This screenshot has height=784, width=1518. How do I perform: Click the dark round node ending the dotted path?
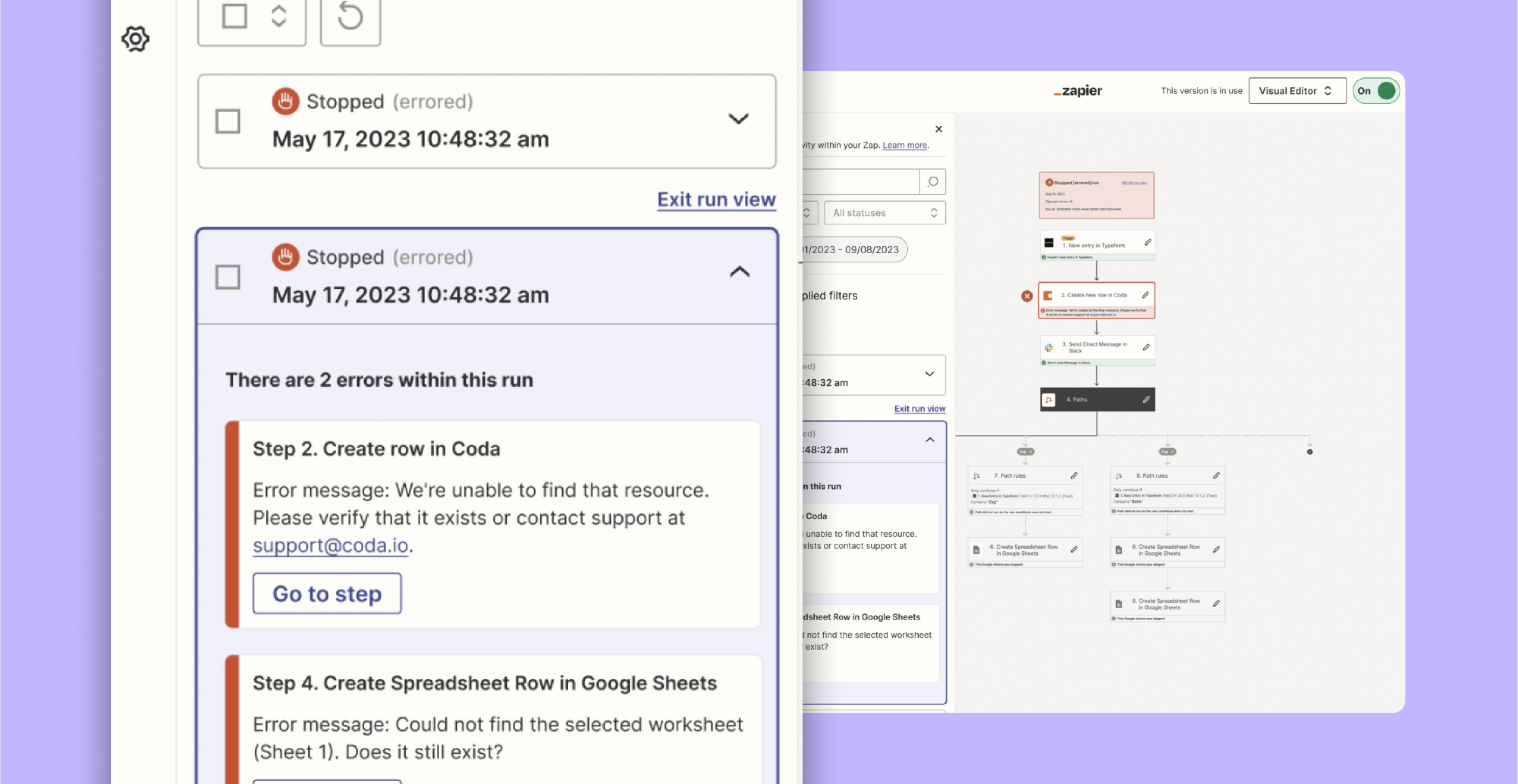point(1309,452)
